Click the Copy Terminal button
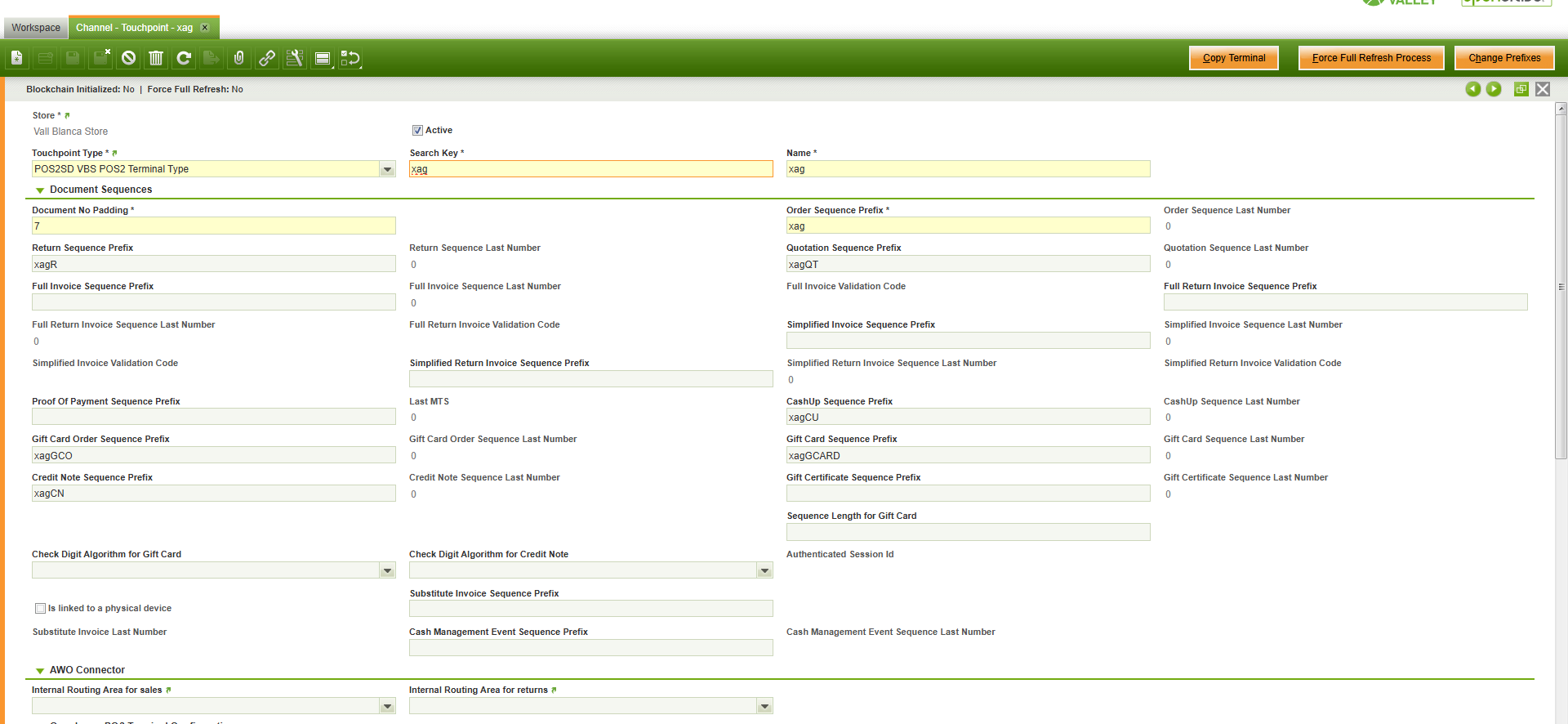1568x724 pixels. coord(1233,58)
